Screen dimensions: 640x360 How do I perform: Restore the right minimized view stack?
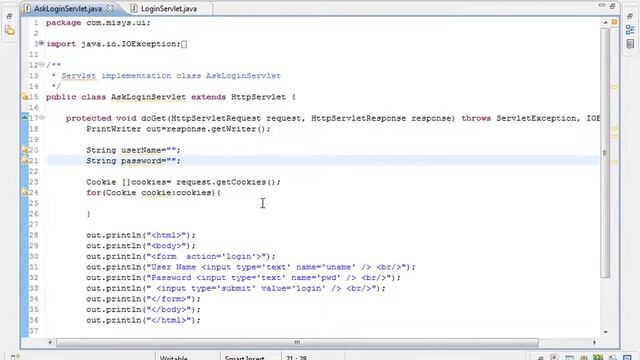(630, 16)
